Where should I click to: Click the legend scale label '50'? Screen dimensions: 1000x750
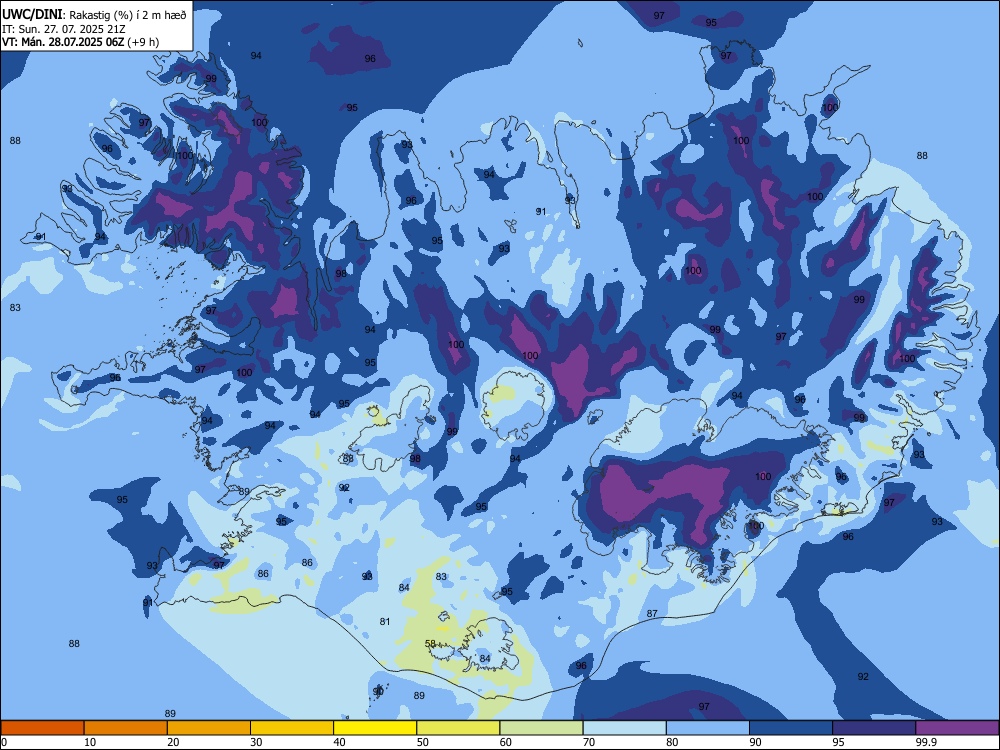tap(423, 742)
